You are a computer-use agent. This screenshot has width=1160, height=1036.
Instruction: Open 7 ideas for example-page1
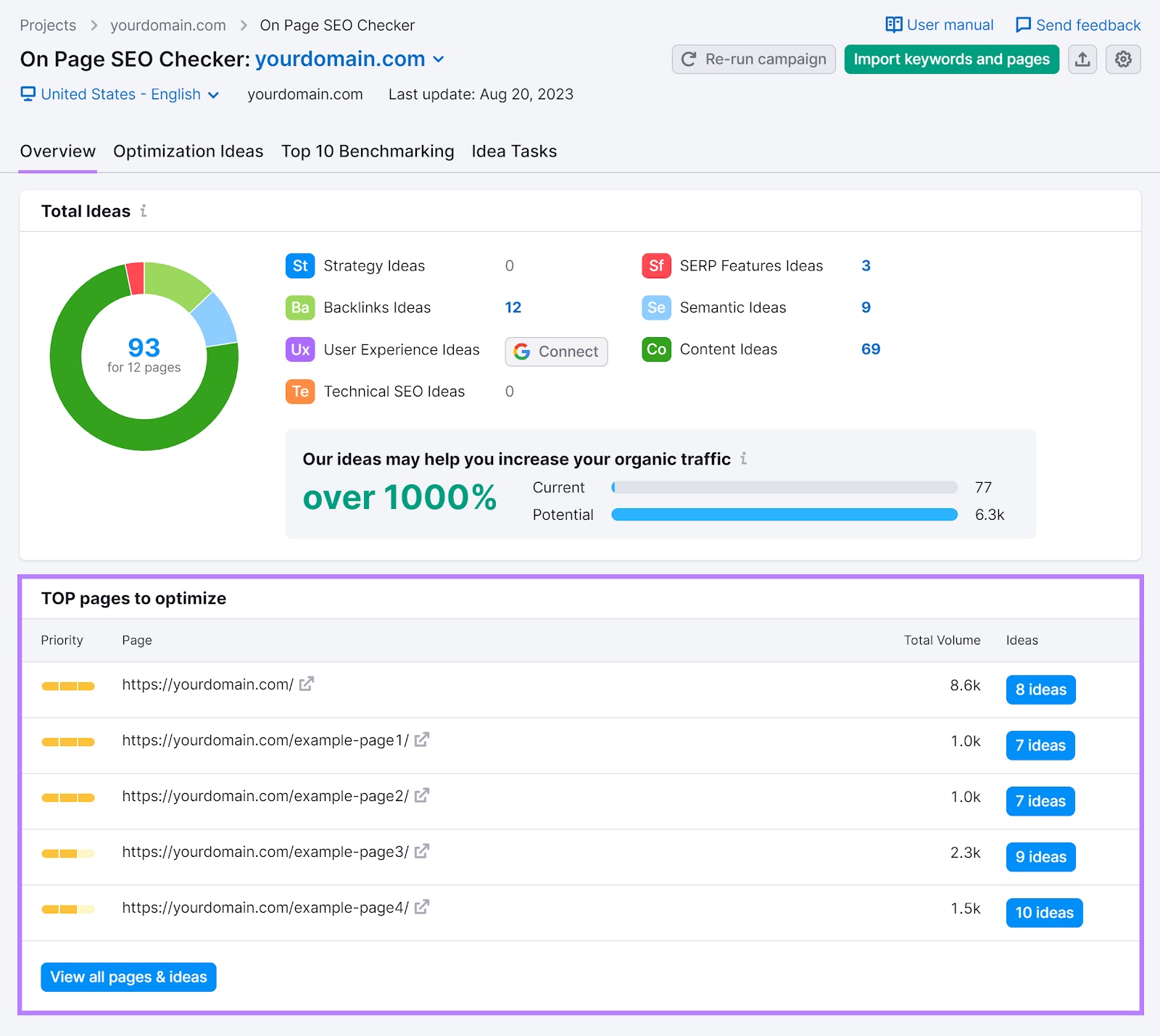click(x=1040, y=745)
